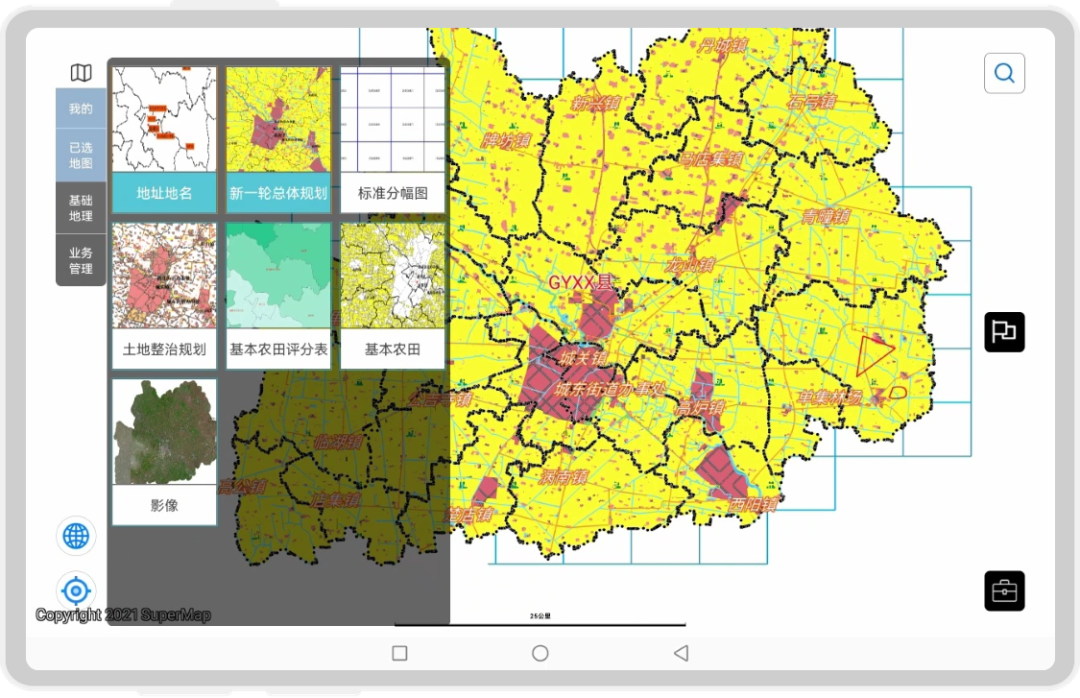This screenshot has height=698, width=1080.
Task: Select the 新一轮总体规划 map thumbnail
Action: click(278, 139)
